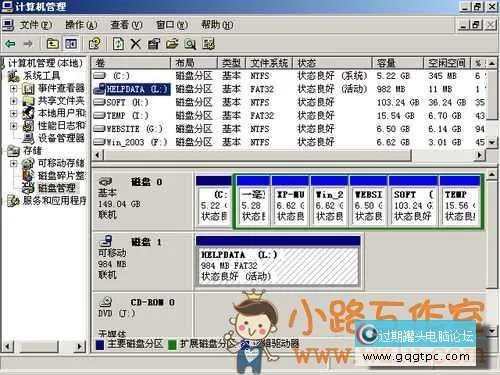
Task: Select the WEBSITE (G:) volume row
Action: [x=290, y=129]
